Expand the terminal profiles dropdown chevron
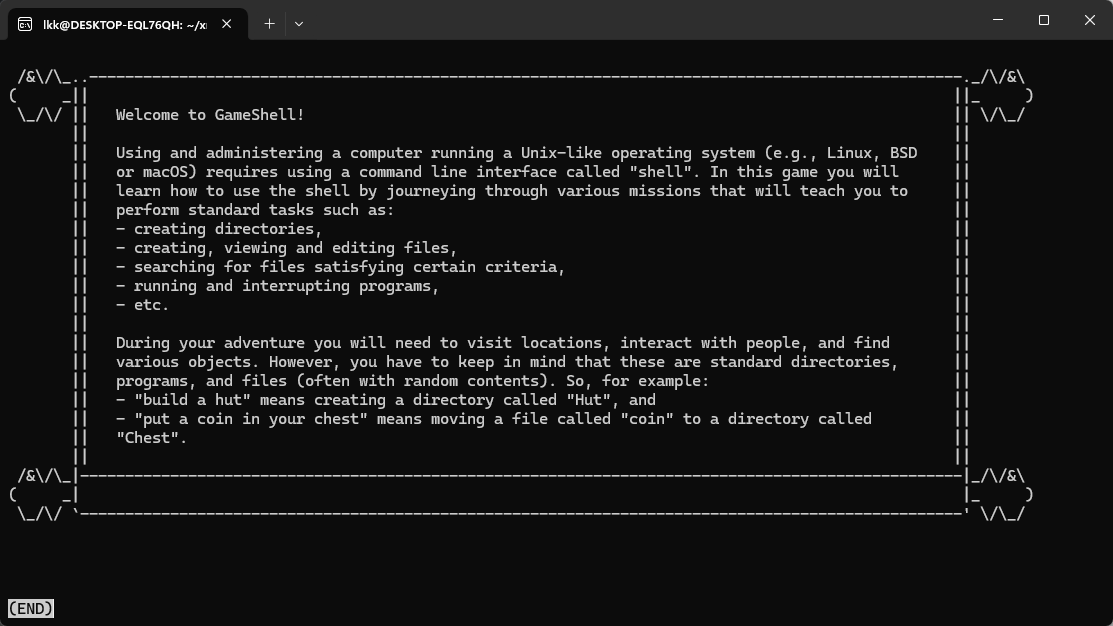 tap(298, 24)
